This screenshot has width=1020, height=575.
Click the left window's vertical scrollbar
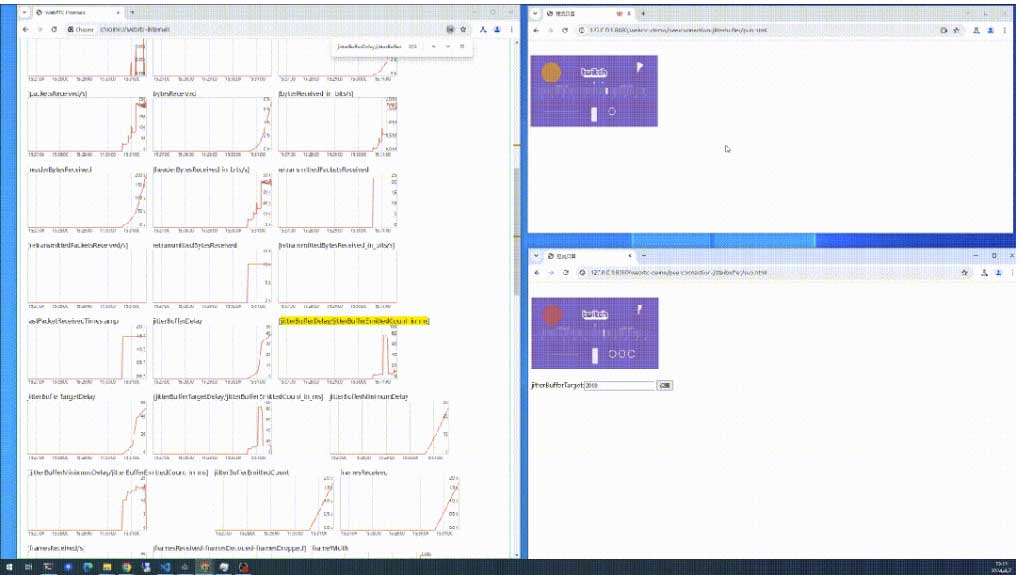point(517,200)
